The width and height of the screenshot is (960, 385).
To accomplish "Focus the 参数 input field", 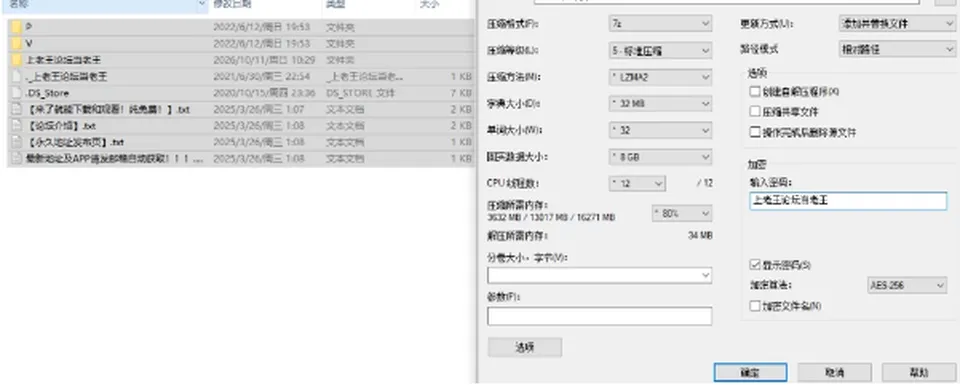I will point(599,316).
